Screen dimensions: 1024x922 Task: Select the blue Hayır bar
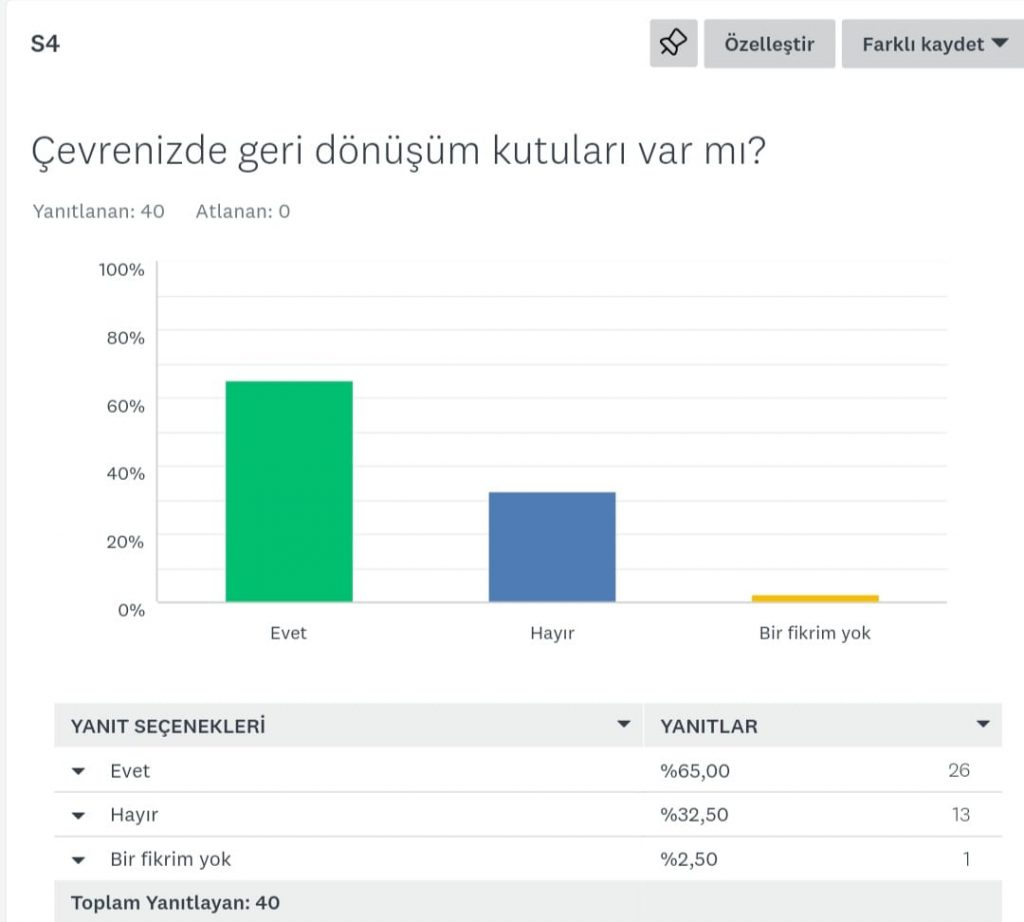pyautogui.click(x=551, y=545)
